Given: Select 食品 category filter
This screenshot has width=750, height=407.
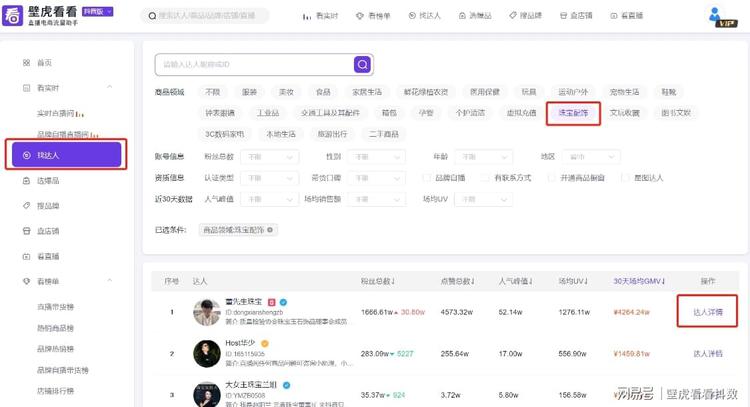Looking at the screenshot, I should pos(323,92).
